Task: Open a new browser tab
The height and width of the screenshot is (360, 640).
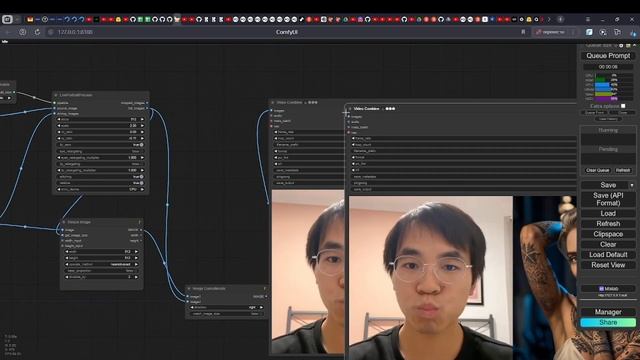Action: pos(560,19)
